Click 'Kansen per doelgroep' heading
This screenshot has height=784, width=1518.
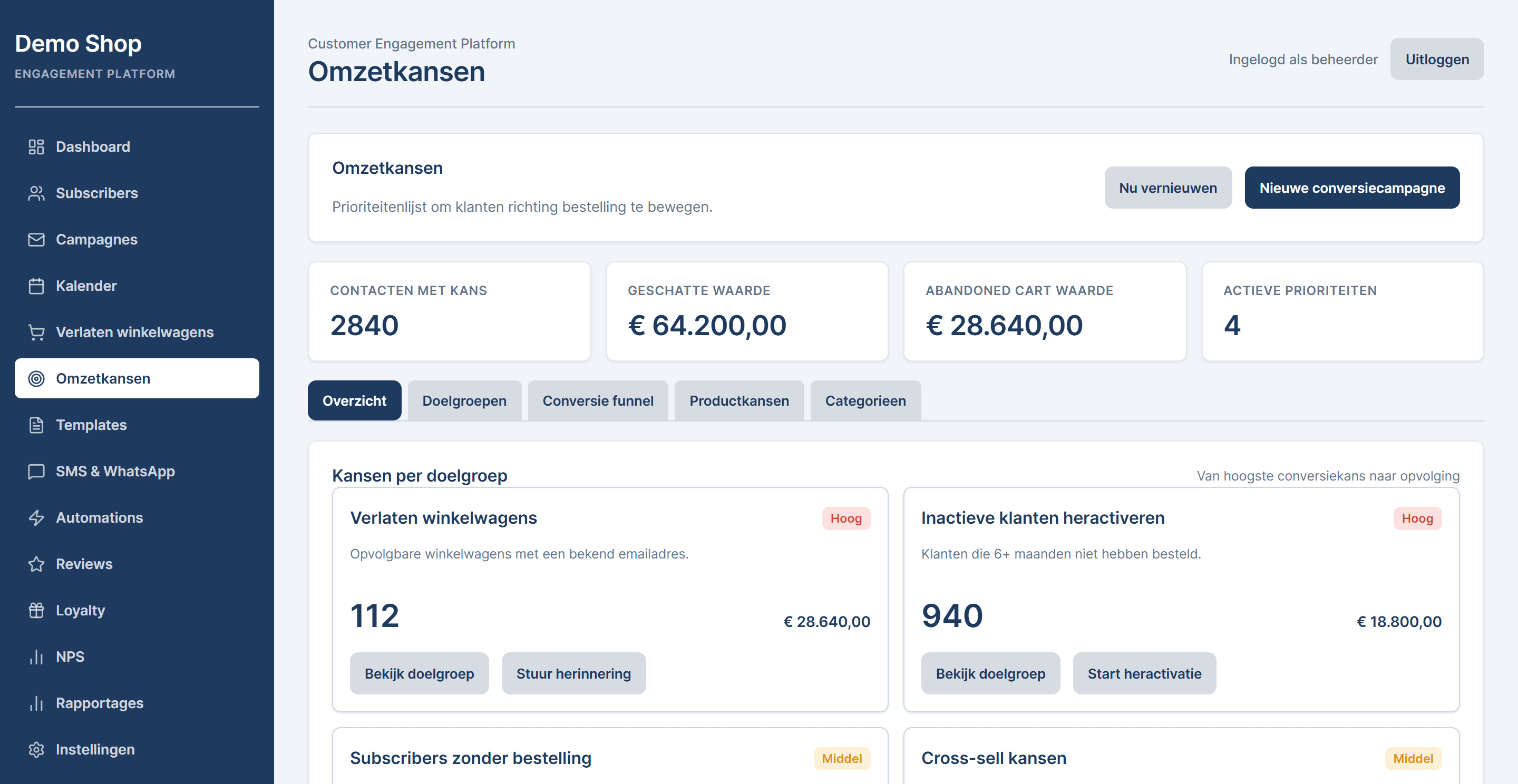coord(420,475)
